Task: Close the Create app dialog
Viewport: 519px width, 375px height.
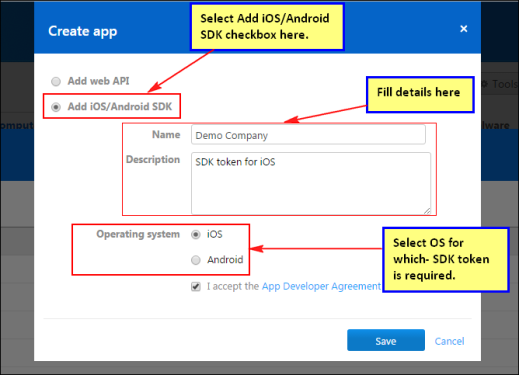Action: tap(463, 29)
